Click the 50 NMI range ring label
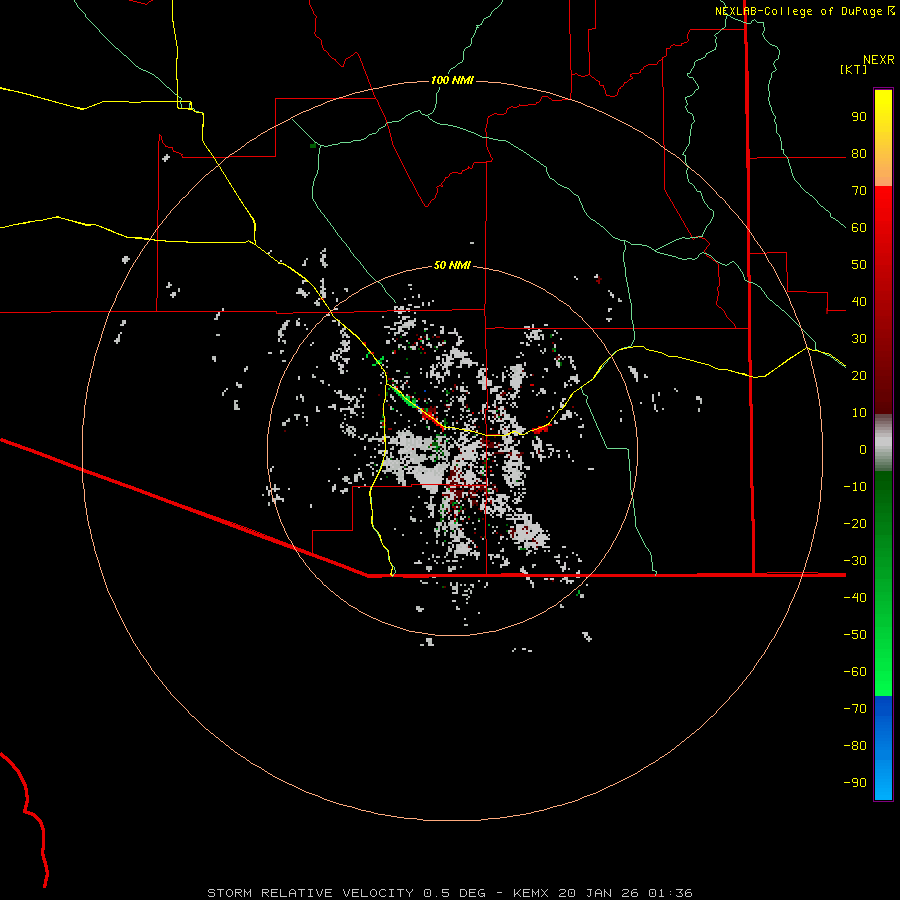 pos(452,265)
